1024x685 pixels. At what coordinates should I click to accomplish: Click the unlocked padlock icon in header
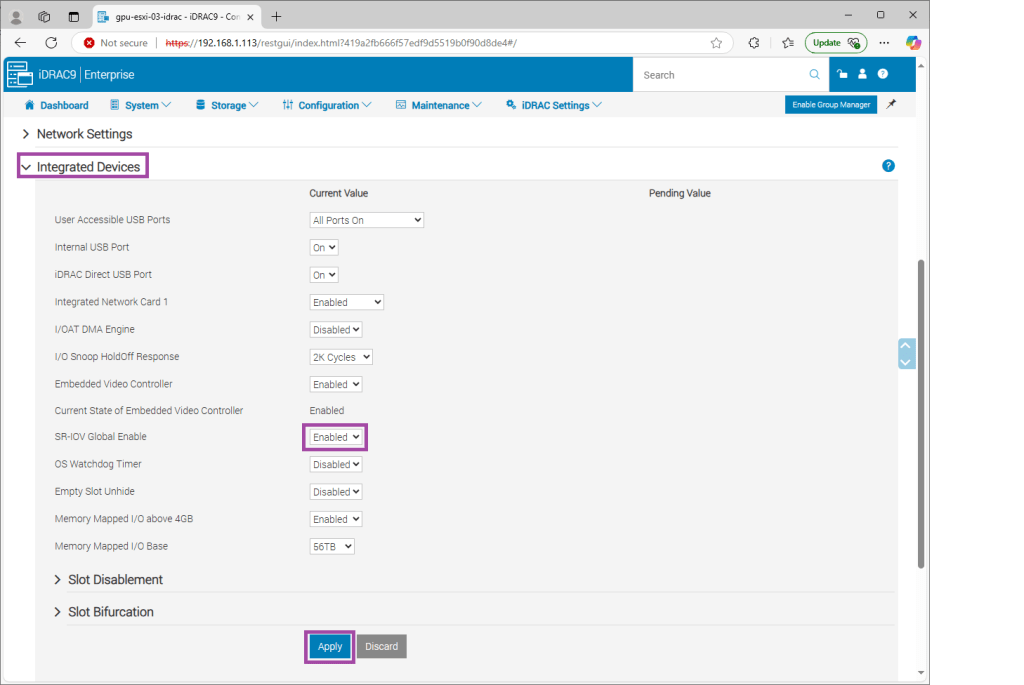(842, 74)
